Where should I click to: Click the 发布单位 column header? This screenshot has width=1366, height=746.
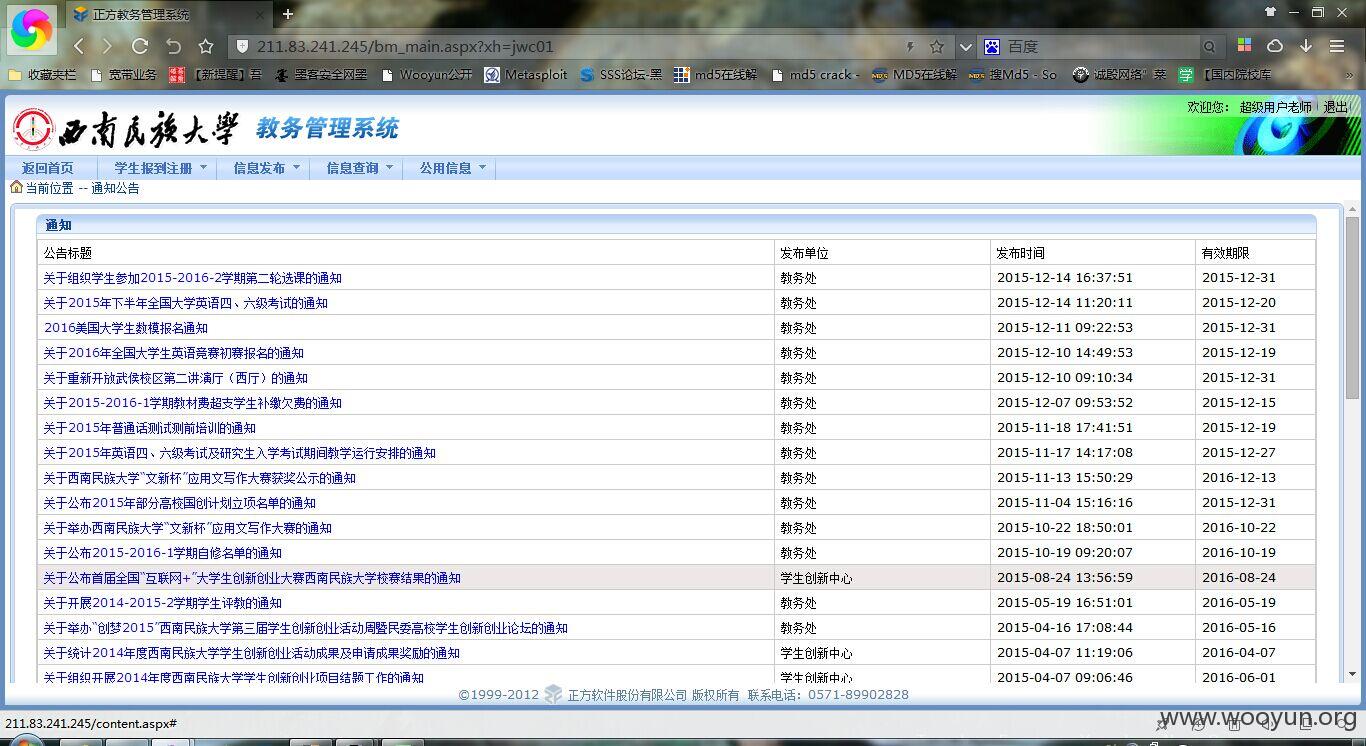[x=805, y=253]
